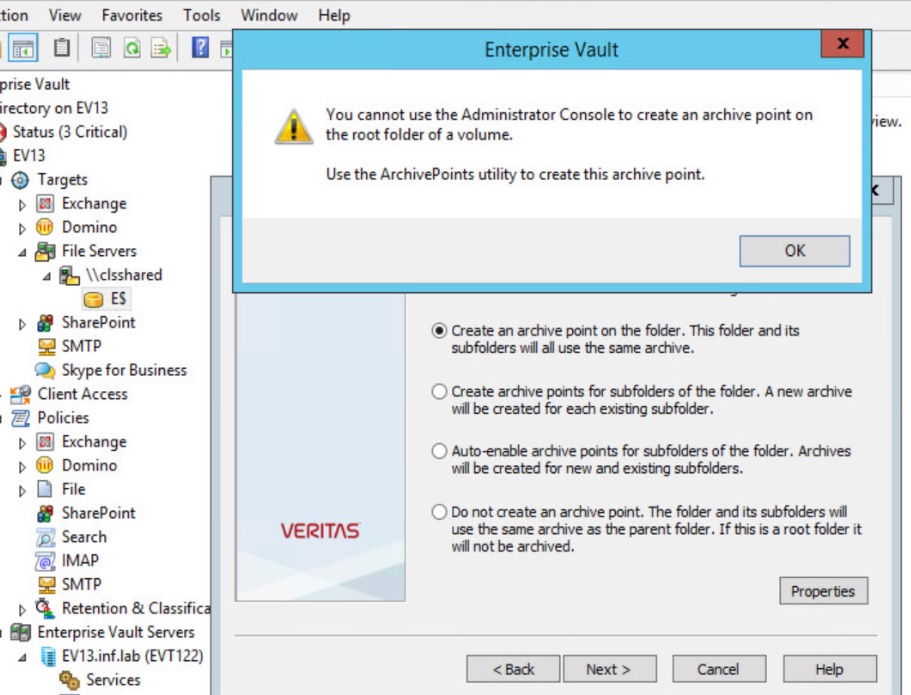This screenshot has width=911, height=695.
Task: Collapse the EV13.inf.lab (EVT122) node
Action: point(22,657)
